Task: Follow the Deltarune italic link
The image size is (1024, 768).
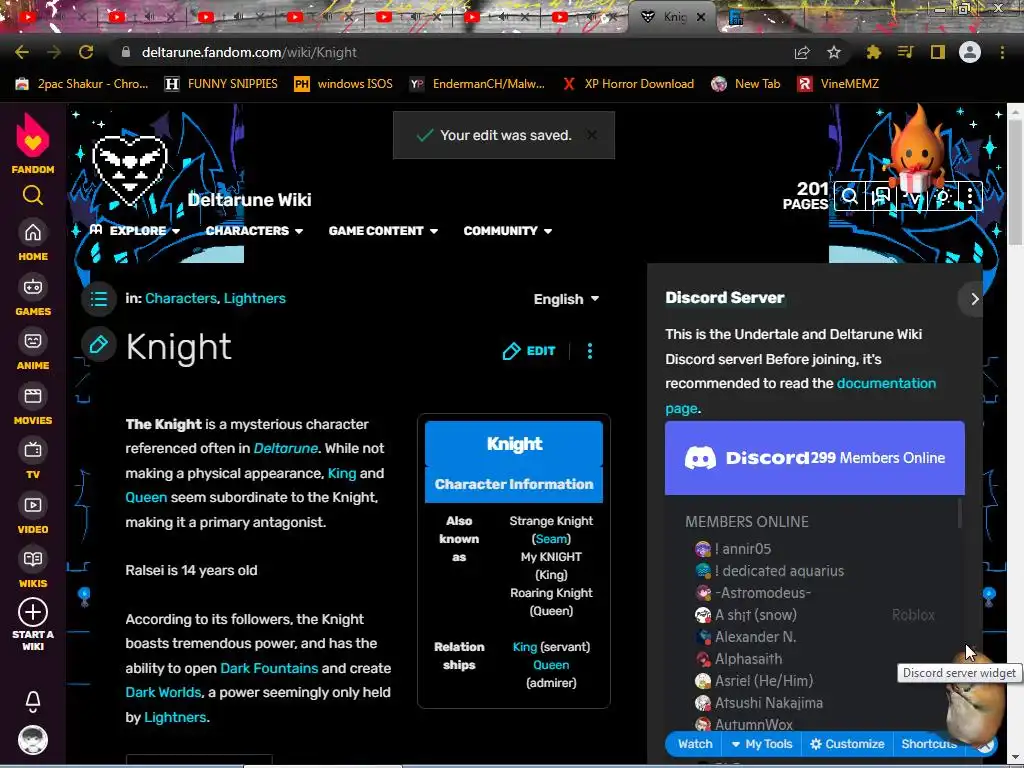Action: (285, 449)
